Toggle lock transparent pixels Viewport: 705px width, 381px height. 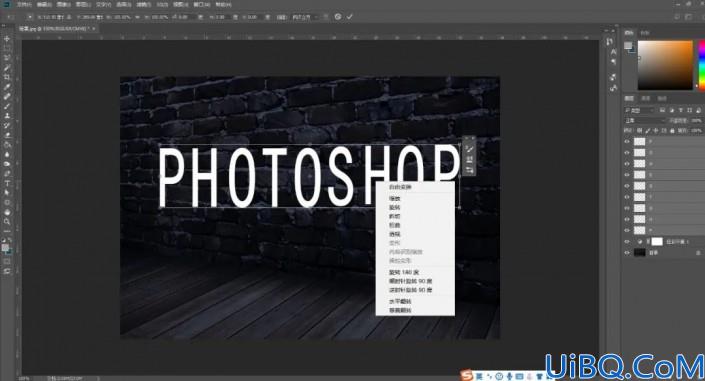(x=639, y=130)
